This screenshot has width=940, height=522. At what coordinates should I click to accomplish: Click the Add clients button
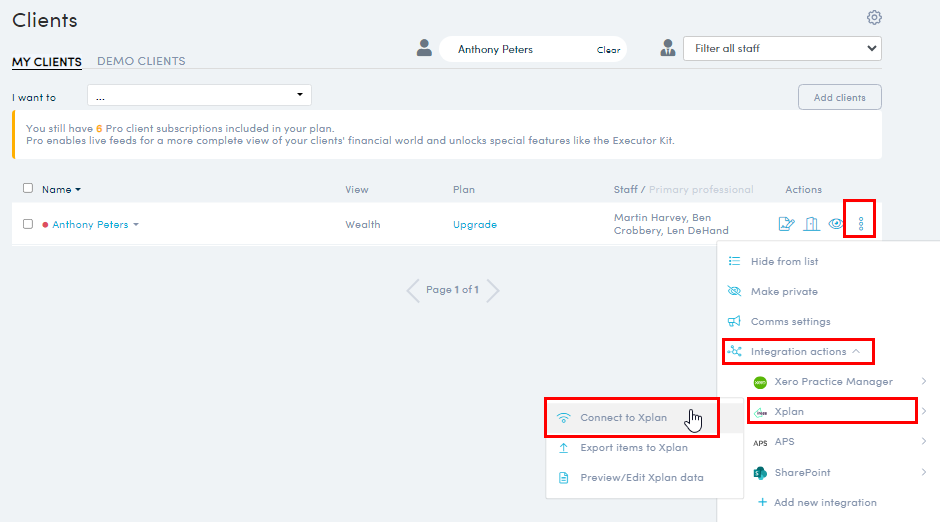[x=839, y=97]
